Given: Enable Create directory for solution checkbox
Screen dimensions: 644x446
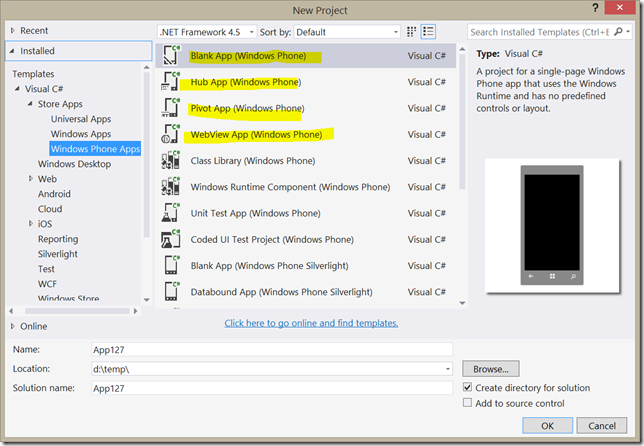Looking at the screenshot, I should click(x=467, y=387).
